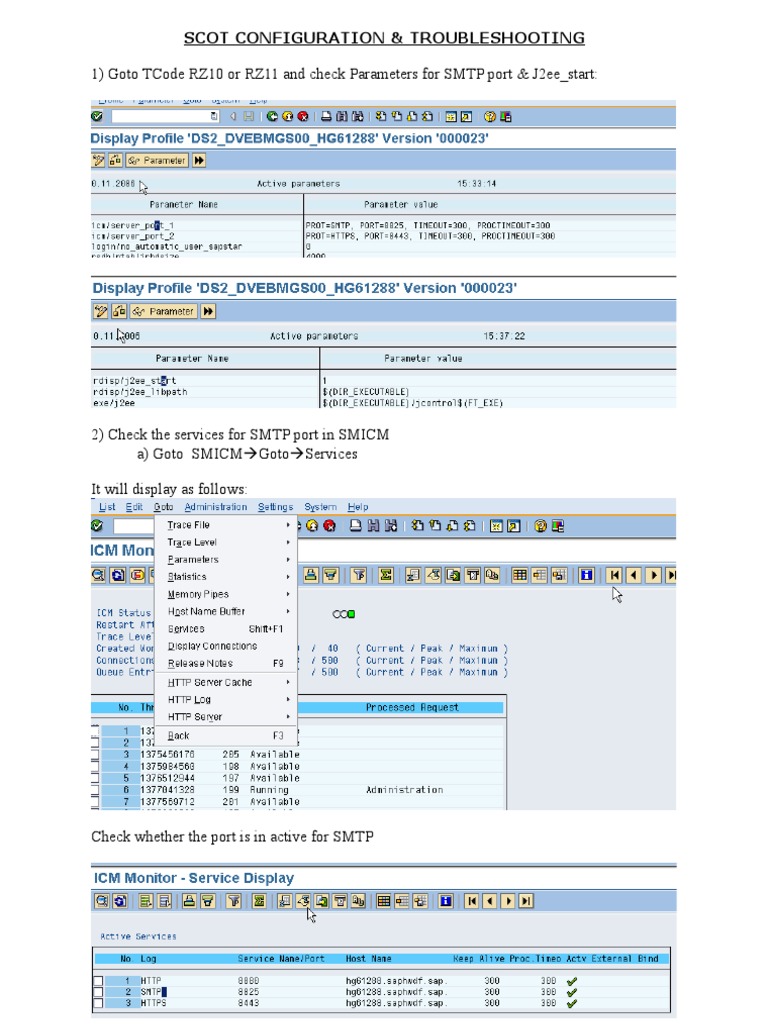Tick the checkbox beside HTTPS service
This screenshot has height=1024, width=768.
tap(98, 1001)
